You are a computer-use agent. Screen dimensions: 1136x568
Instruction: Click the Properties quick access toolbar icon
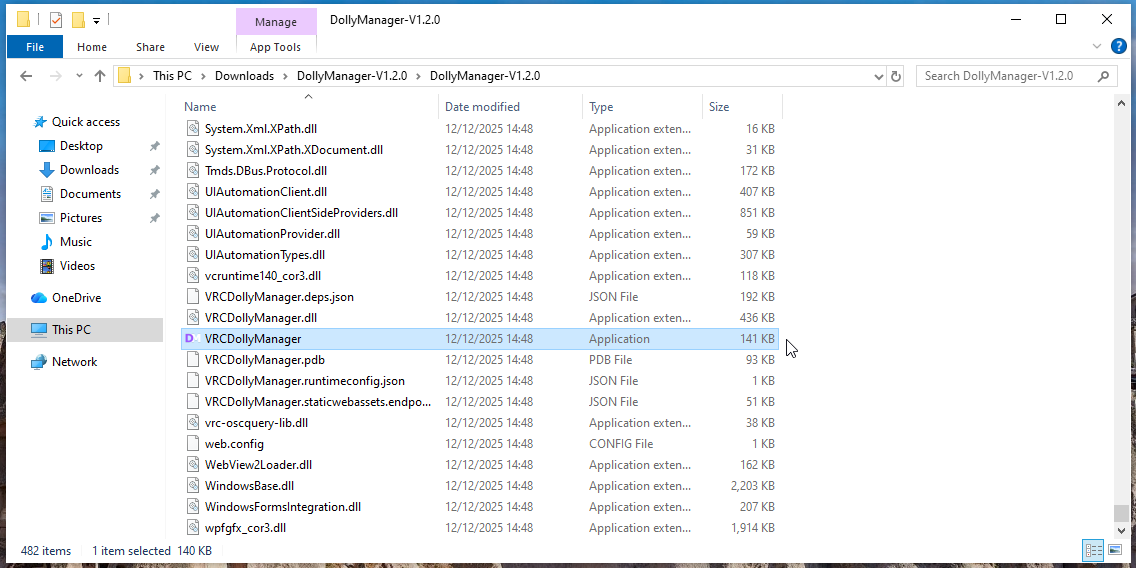(55, 19)
